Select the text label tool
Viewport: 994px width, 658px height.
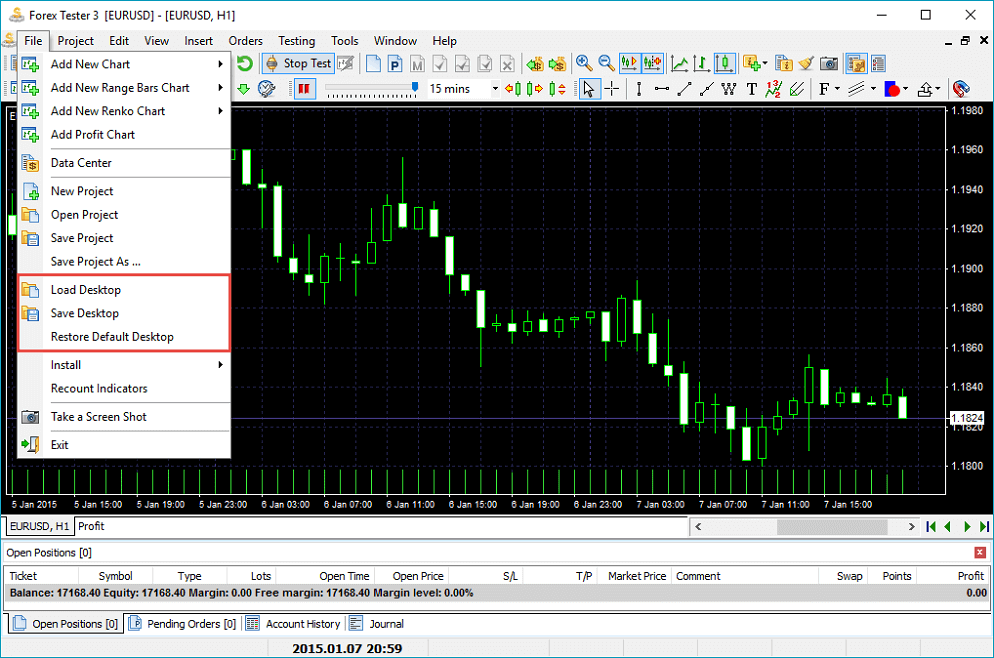pos(751,89)
